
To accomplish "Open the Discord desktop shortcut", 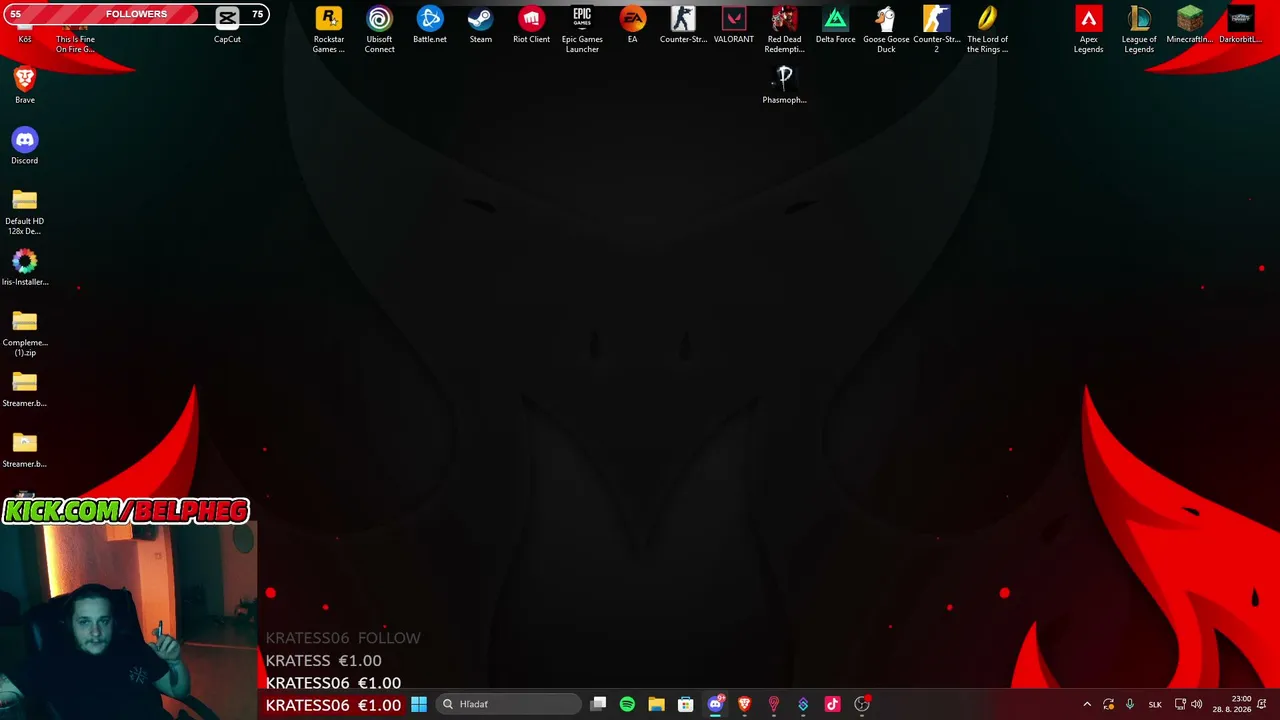I will pos(25,146).
